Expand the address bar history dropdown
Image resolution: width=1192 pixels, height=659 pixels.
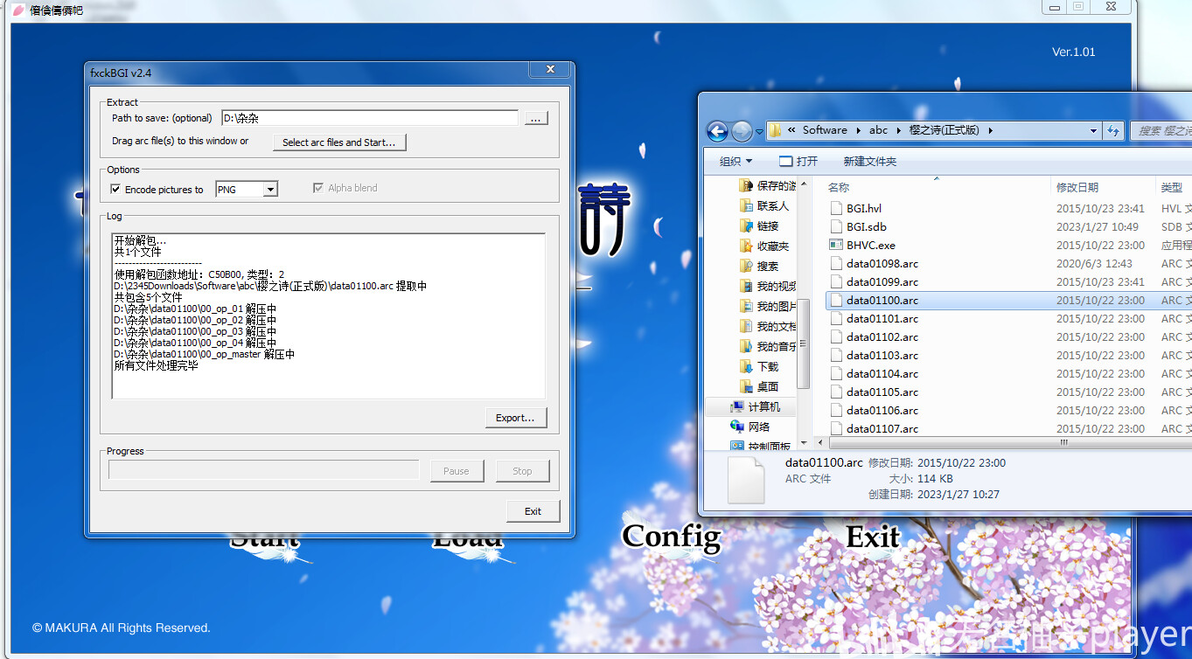click(1093, 131)
